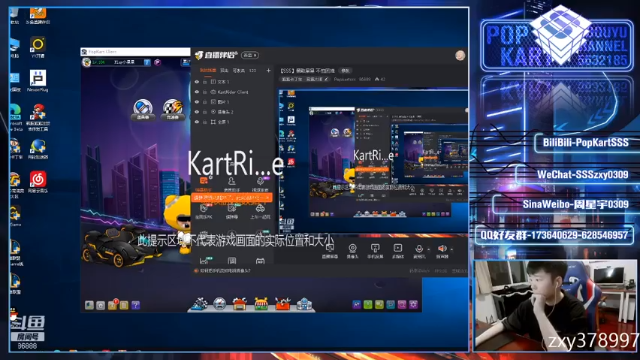Screen dimensions: 640x360
Task: Open the user avatar in streaming app
Action: [460, 55]
